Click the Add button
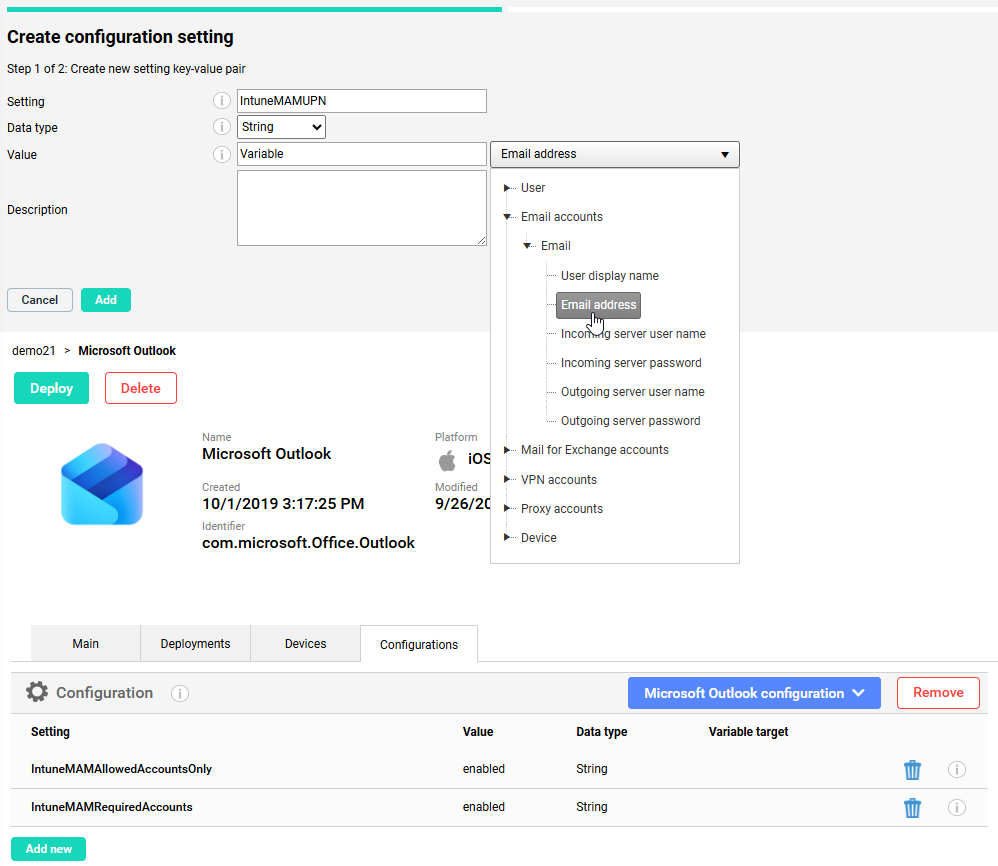Screen dimensions: 998x866 [106, 300]
